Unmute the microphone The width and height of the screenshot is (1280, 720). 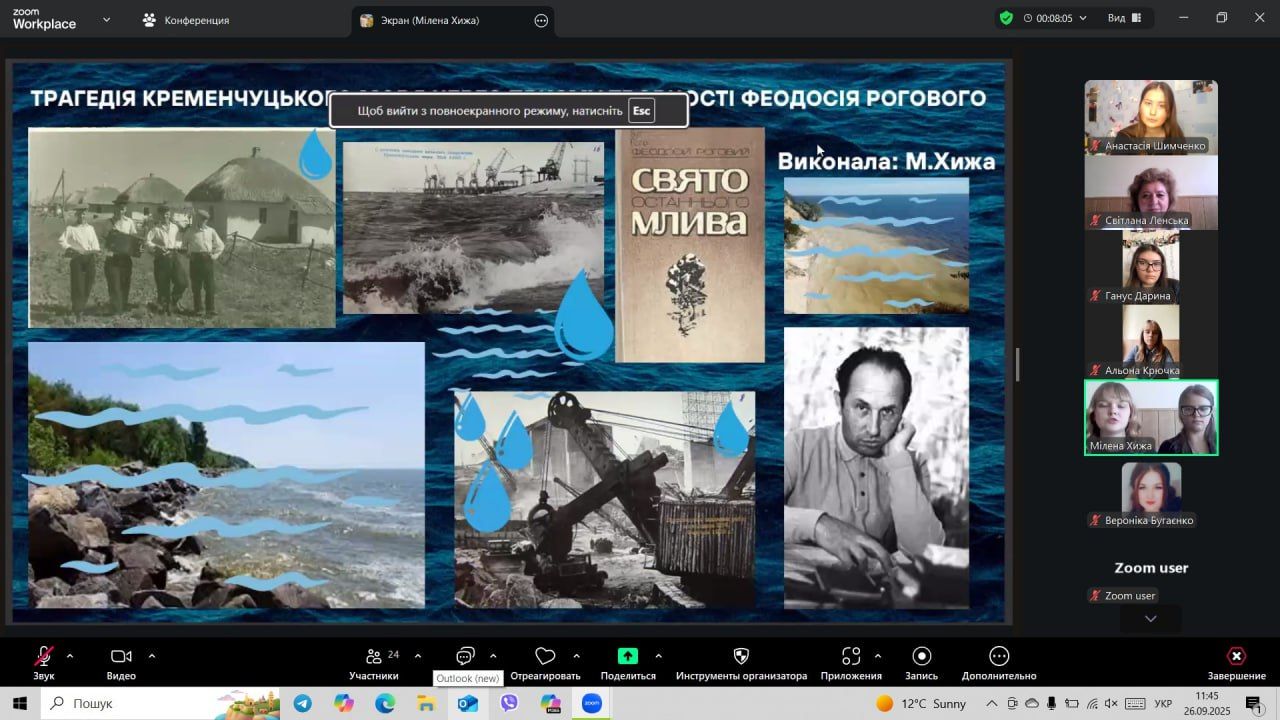[44, 657]
